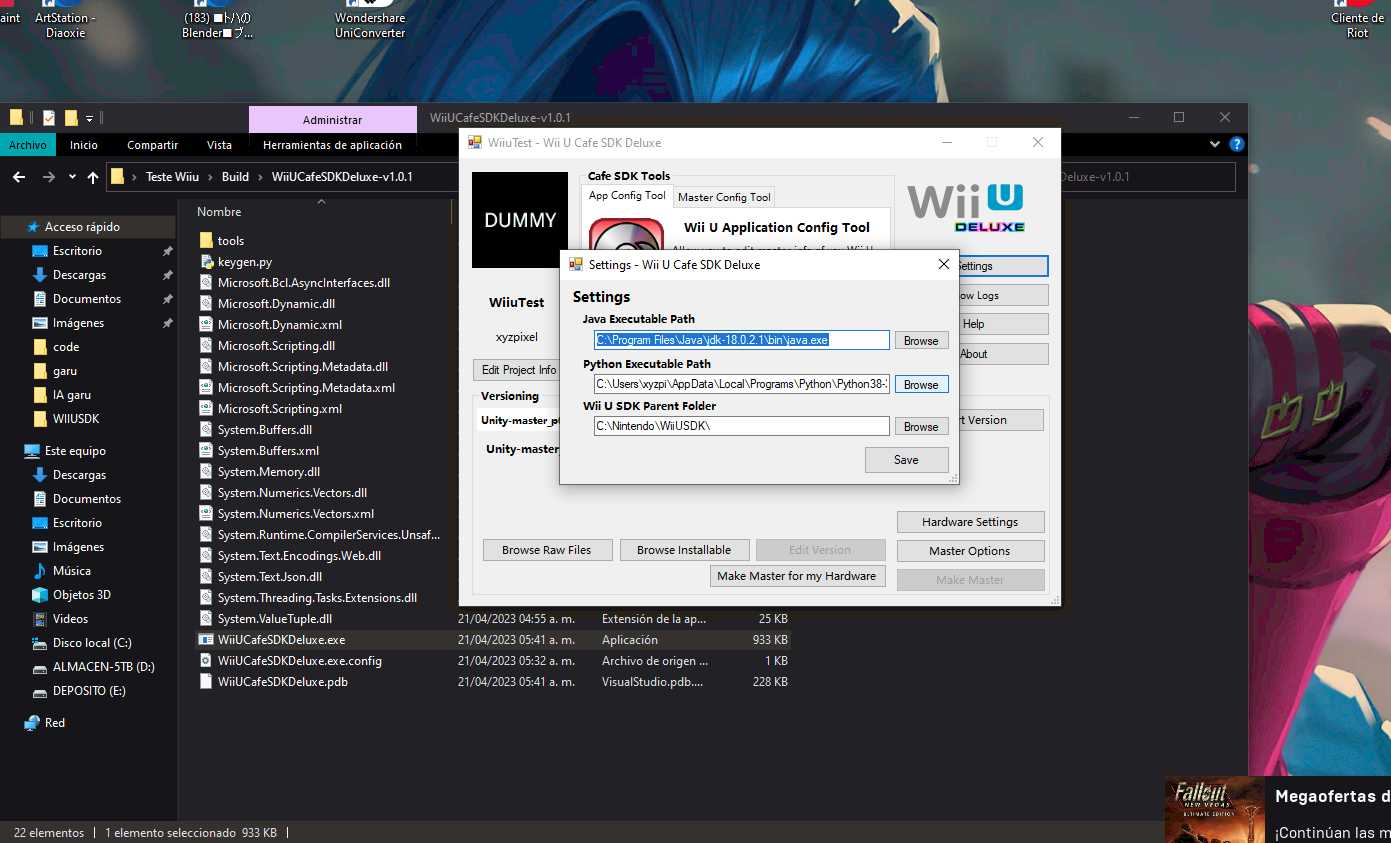The width and height of the screenshot is (1391, 843).
Task: Click the red disc icon under App Config Tool
Action: [x=626, y=235]
